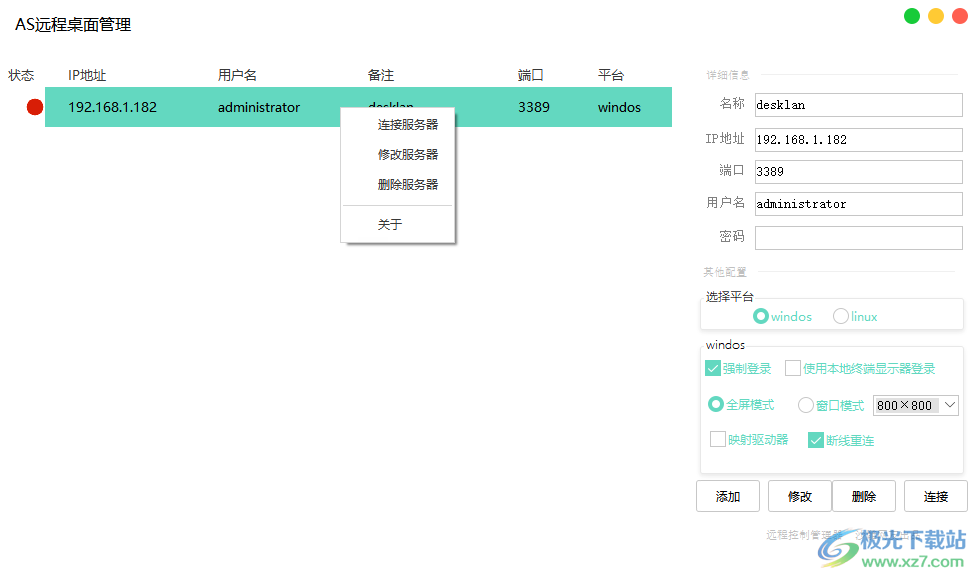Check the 映射驱动器 checkbox
Viewport: 977px width, 578px height.
tap(717, 439)
